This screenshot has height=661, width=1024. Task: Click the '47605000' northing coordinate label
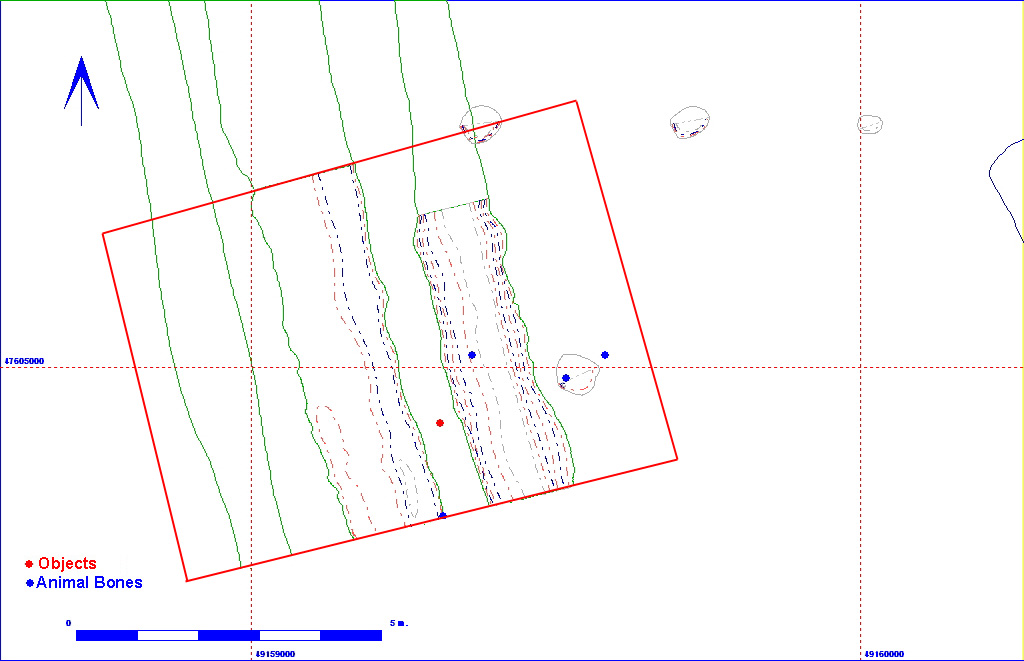pos(24,361)
